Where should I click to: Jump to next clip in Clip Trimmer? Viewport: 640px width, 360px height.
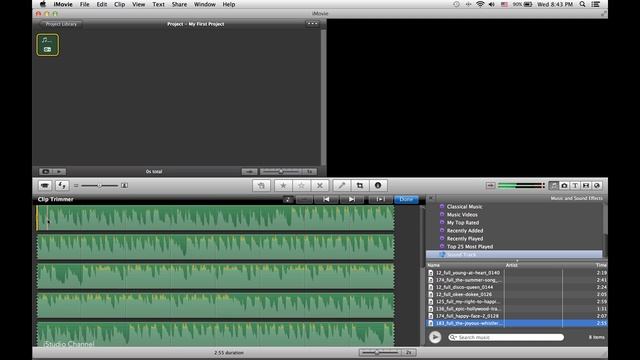(x=351, y=199)
